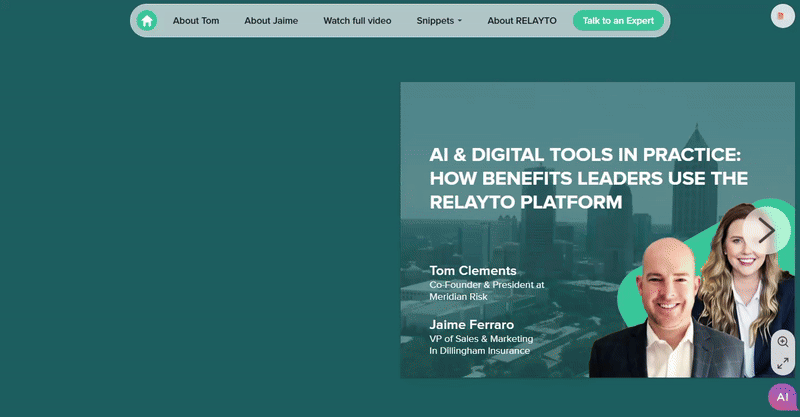The image size is (800, 417).
Task: Enter fullscreen with the expand arrows icon
Action: pos(783,363)
